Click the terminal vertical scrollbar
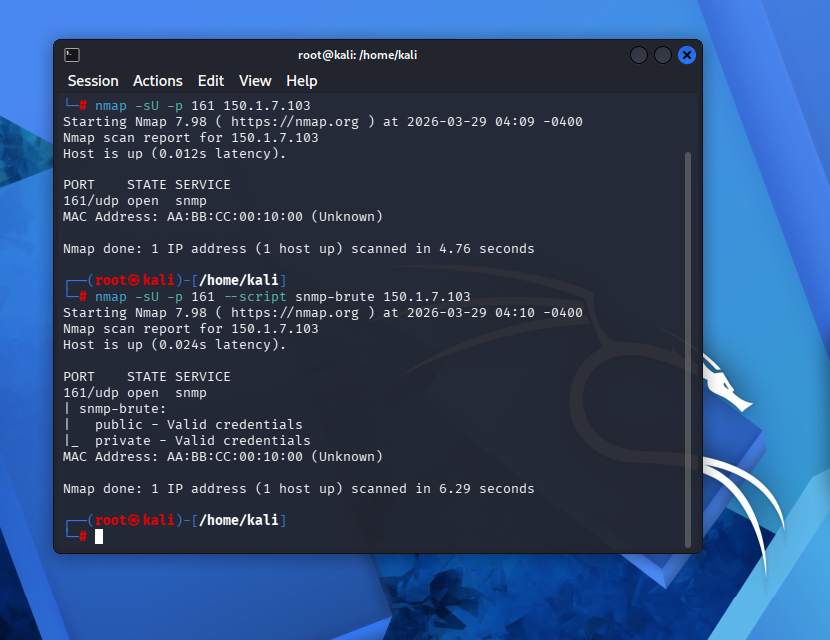The image size is (830, 640). pos(688,349)
